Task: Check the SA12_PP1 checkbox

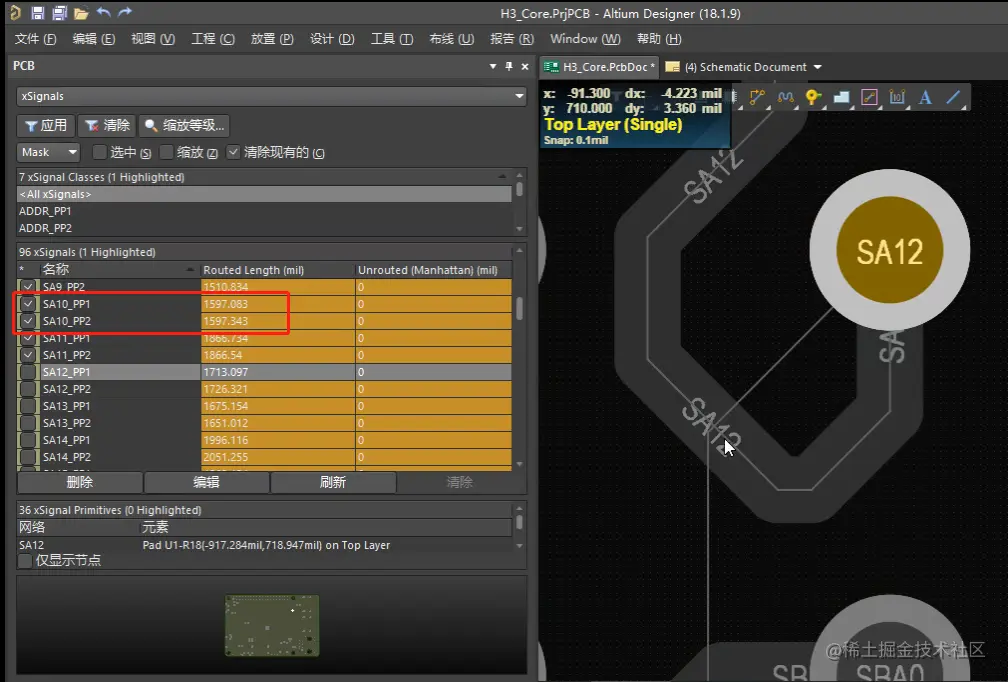Action: point(28,372)
